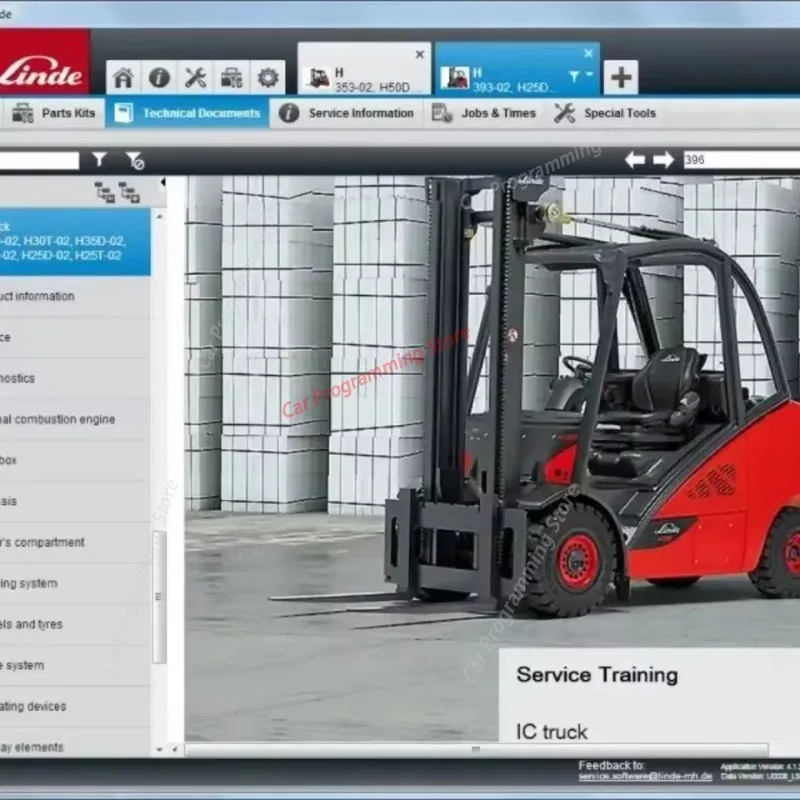Select the wrench and screwdriver tools icon
Screen dimensions: 800x800
[x=195, y=78]
